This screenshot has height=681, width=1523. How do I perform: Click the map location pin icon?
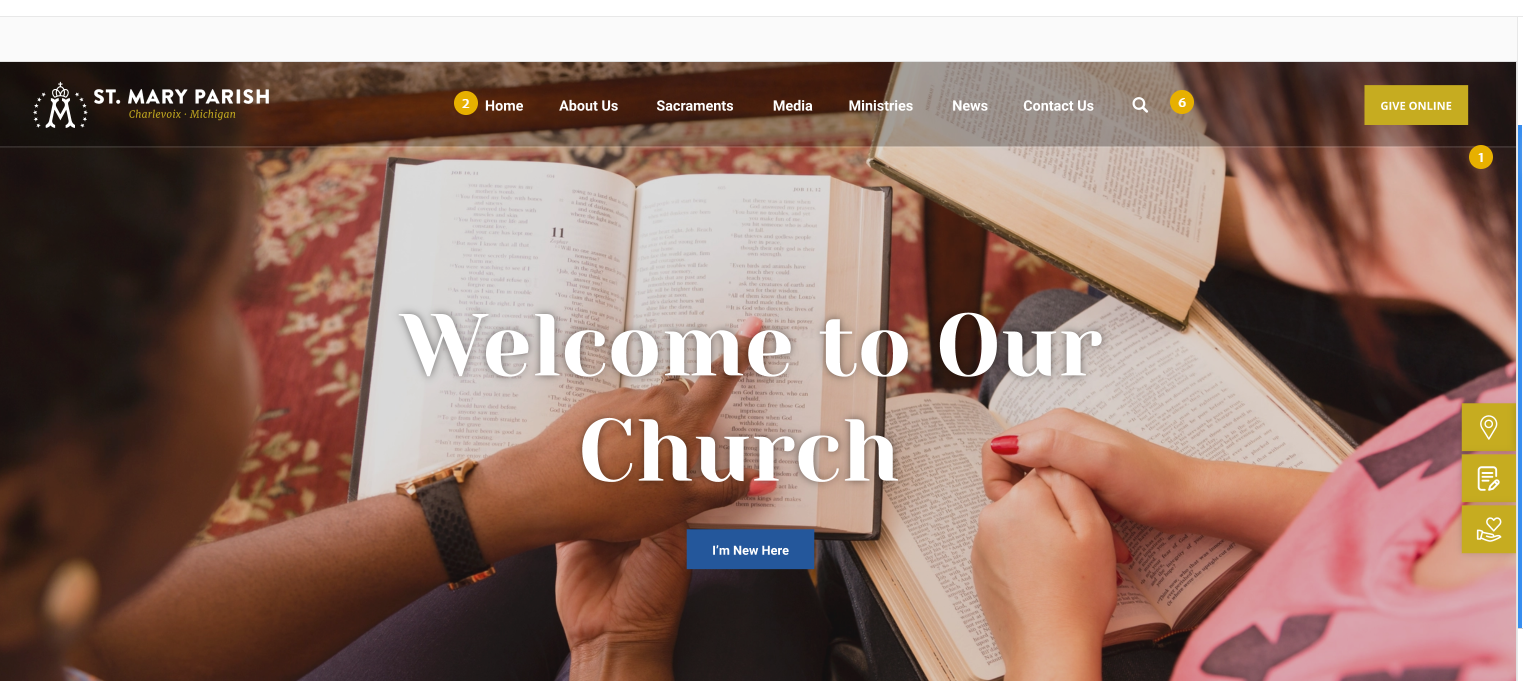[1488, 428]
